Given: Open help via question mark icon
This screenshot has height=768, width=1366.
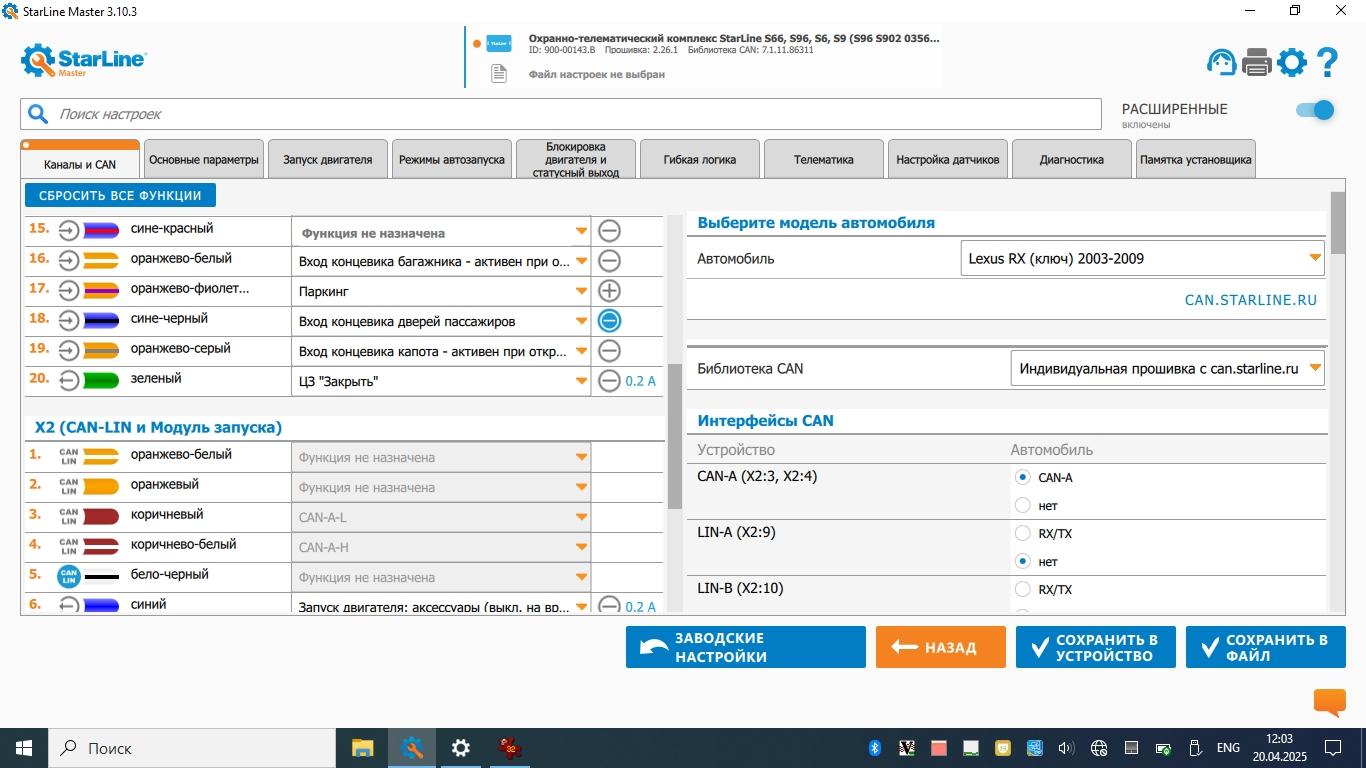Looking at the screenshot, I should point(1327,62).
